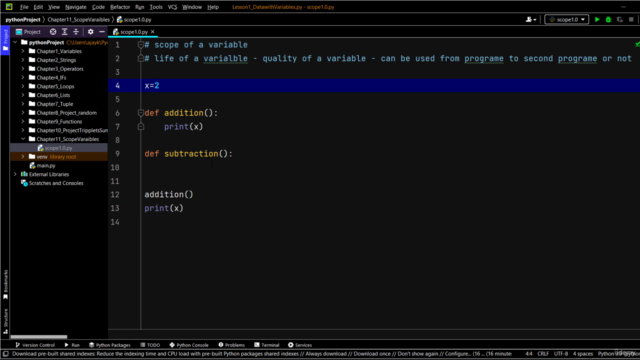
Task: Open the Problems tool window
Action: pyautogui.click(x=231, y=345)
